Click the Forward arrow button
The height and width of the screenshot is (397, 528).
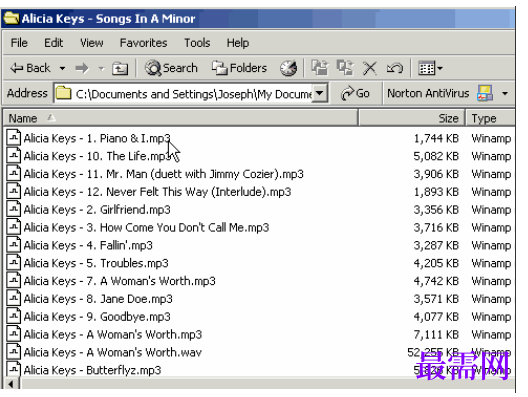click(82, 69)
